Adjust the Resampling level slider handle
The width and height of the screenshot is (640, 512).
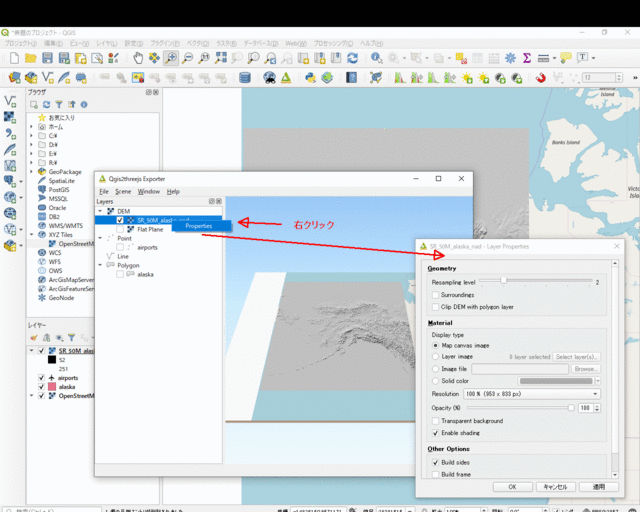pyautogui.click(x=503, y=280)
